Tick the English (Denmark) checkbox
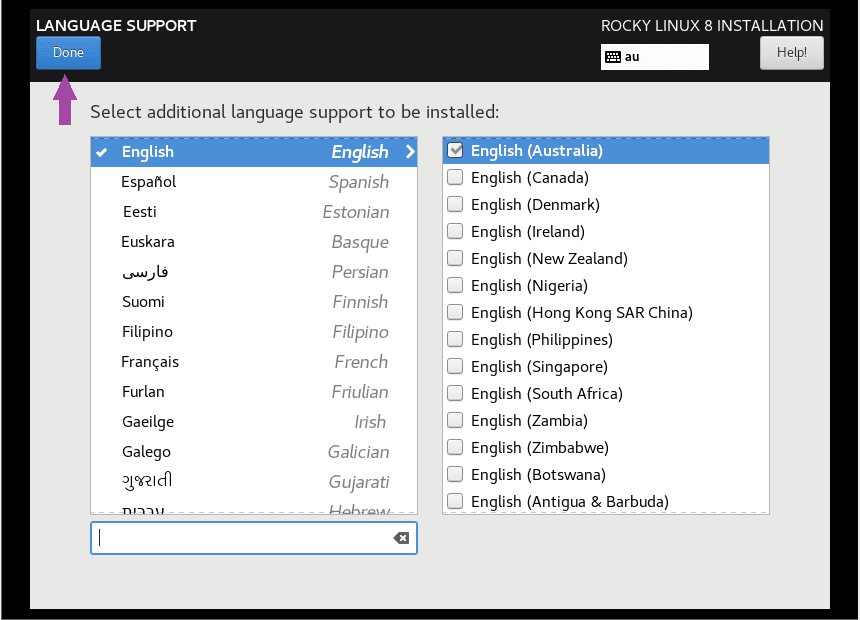Viewport: 860px width, 620px height. click(455, 204)
